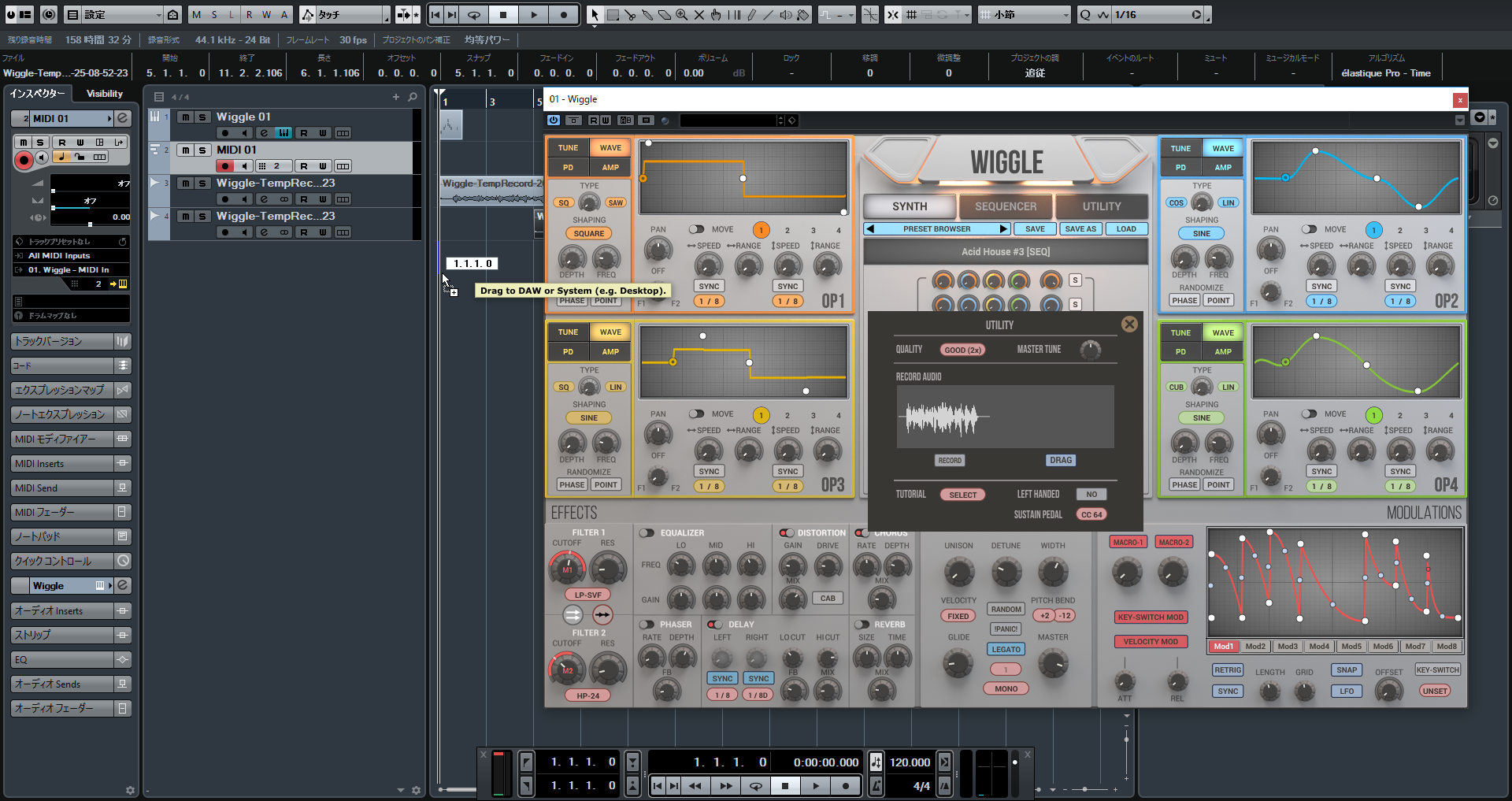Toggle record enable on MIDI 01 track
The image size is (1512, 801).
click(x=225, y=166)
